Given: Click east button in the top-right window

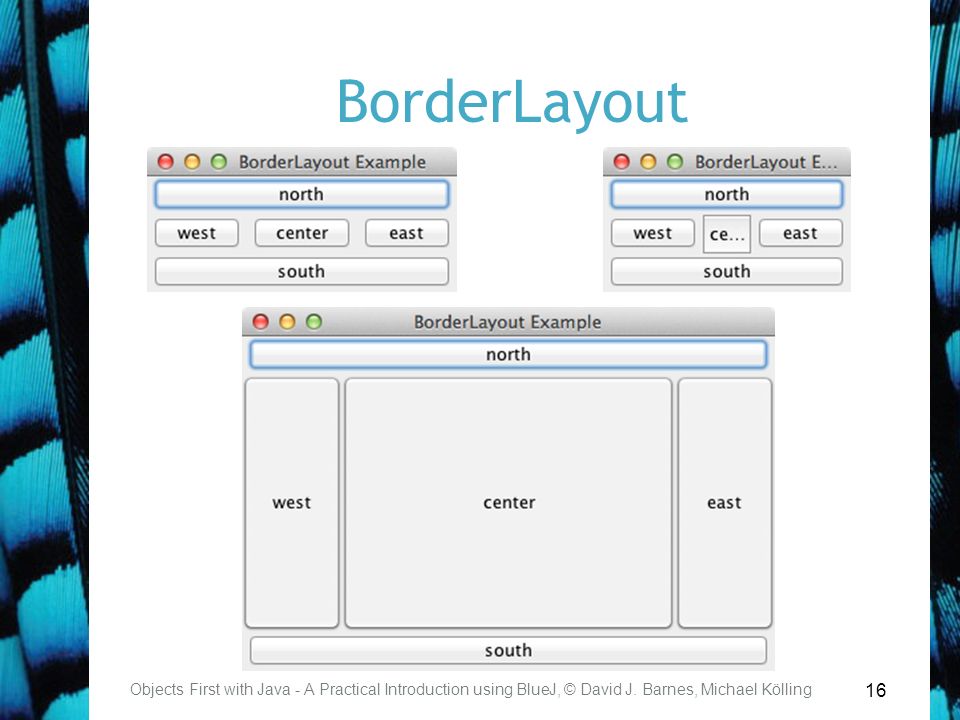Looking at the screenshot, I should pos(801,233).
